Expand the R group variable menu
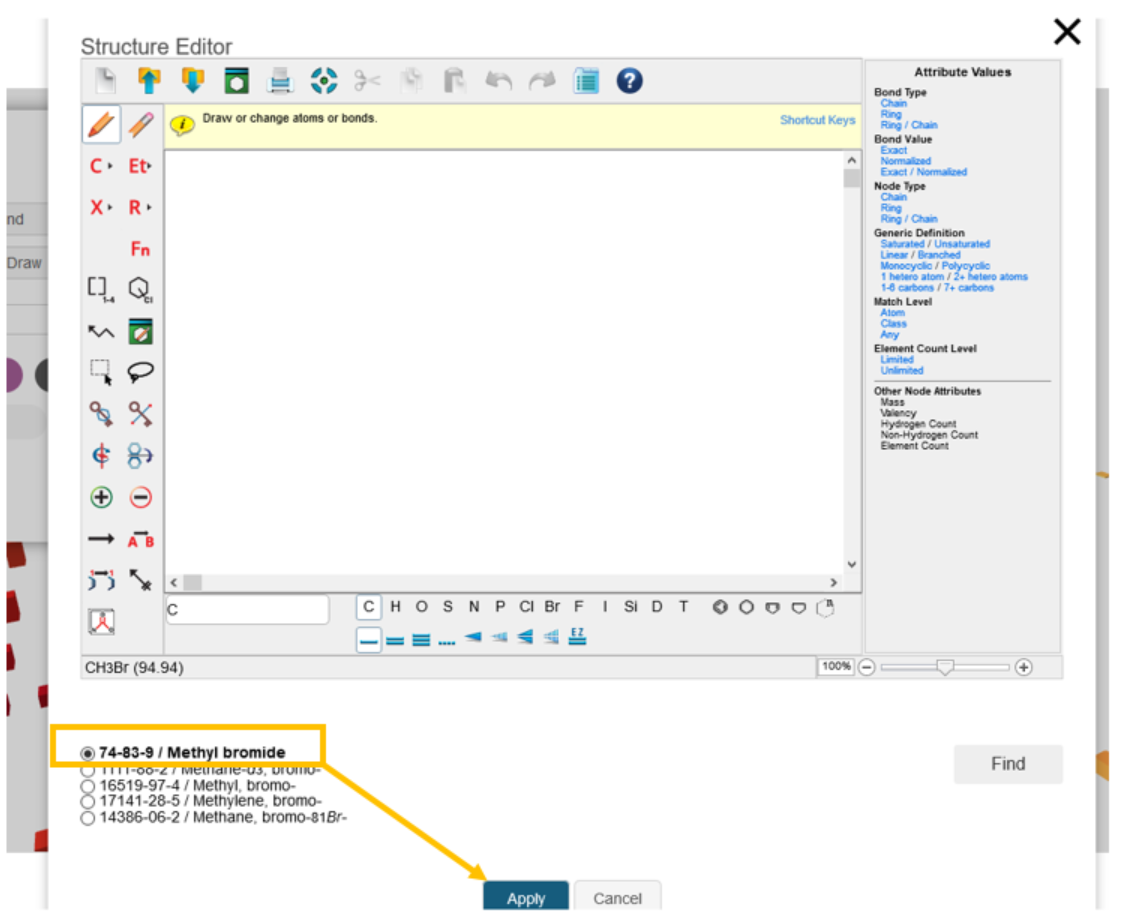The height and width of the screenshot is (911, 1125). [x=140, y=208]
